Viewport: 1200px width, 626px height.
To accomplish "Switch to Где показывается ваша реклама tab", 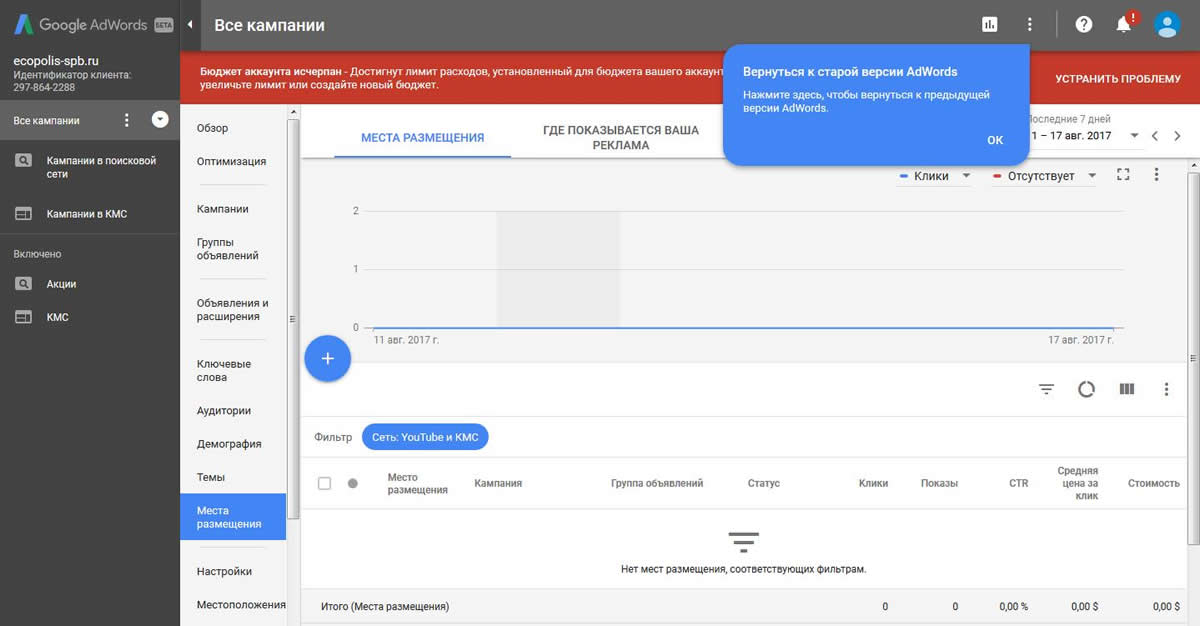I will click(621, 138).
